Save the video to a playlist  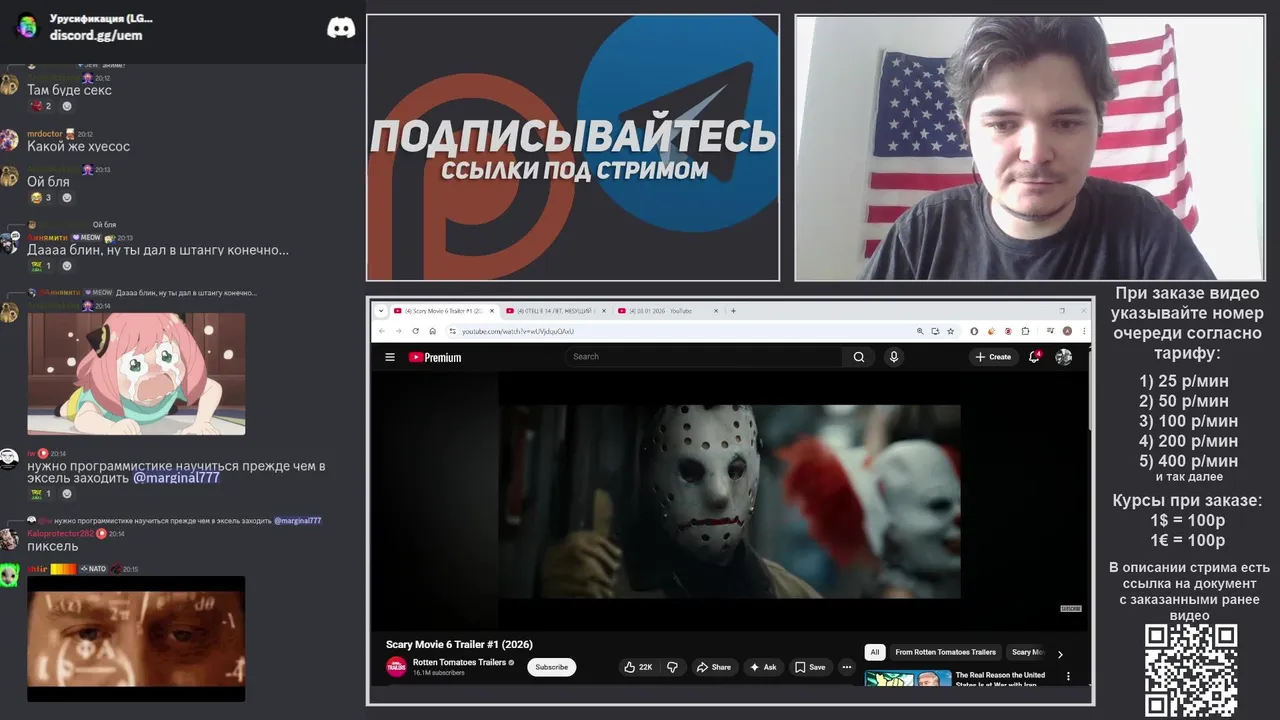810,667
